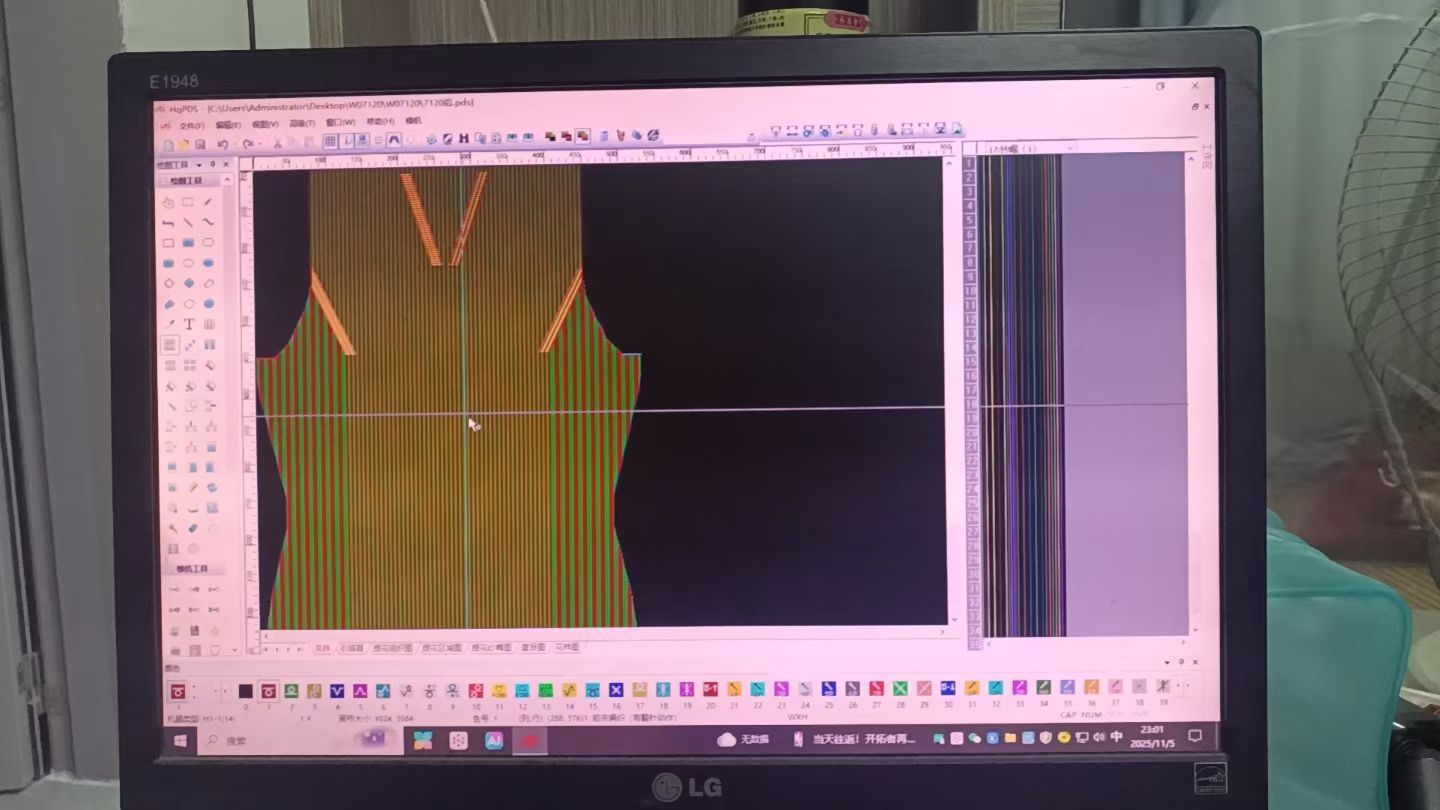
Task: Choose the hollow ellipse tool
Action: [x=188, y=263]
